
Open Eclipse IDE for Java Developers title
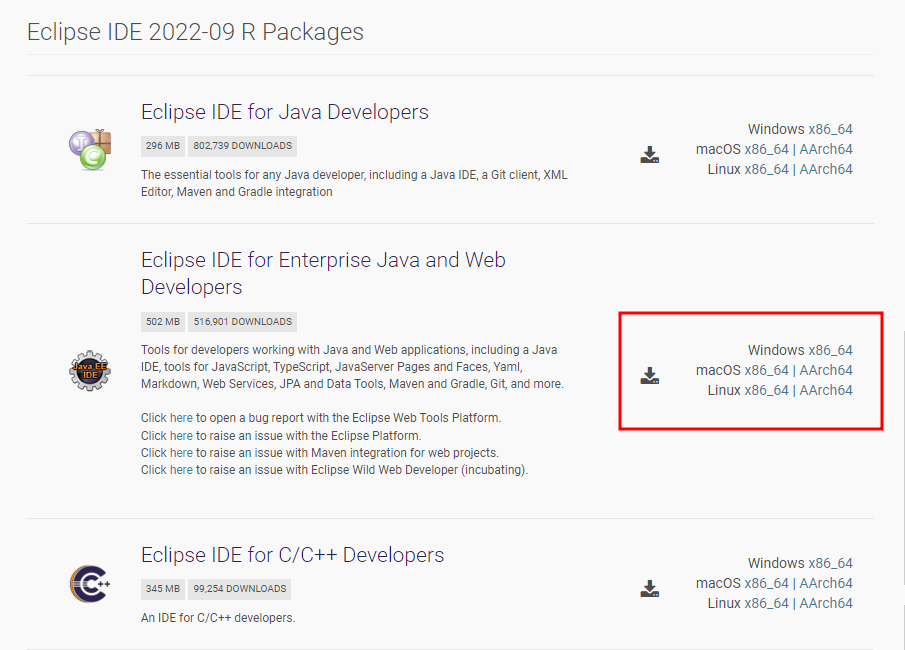[285, 112]
